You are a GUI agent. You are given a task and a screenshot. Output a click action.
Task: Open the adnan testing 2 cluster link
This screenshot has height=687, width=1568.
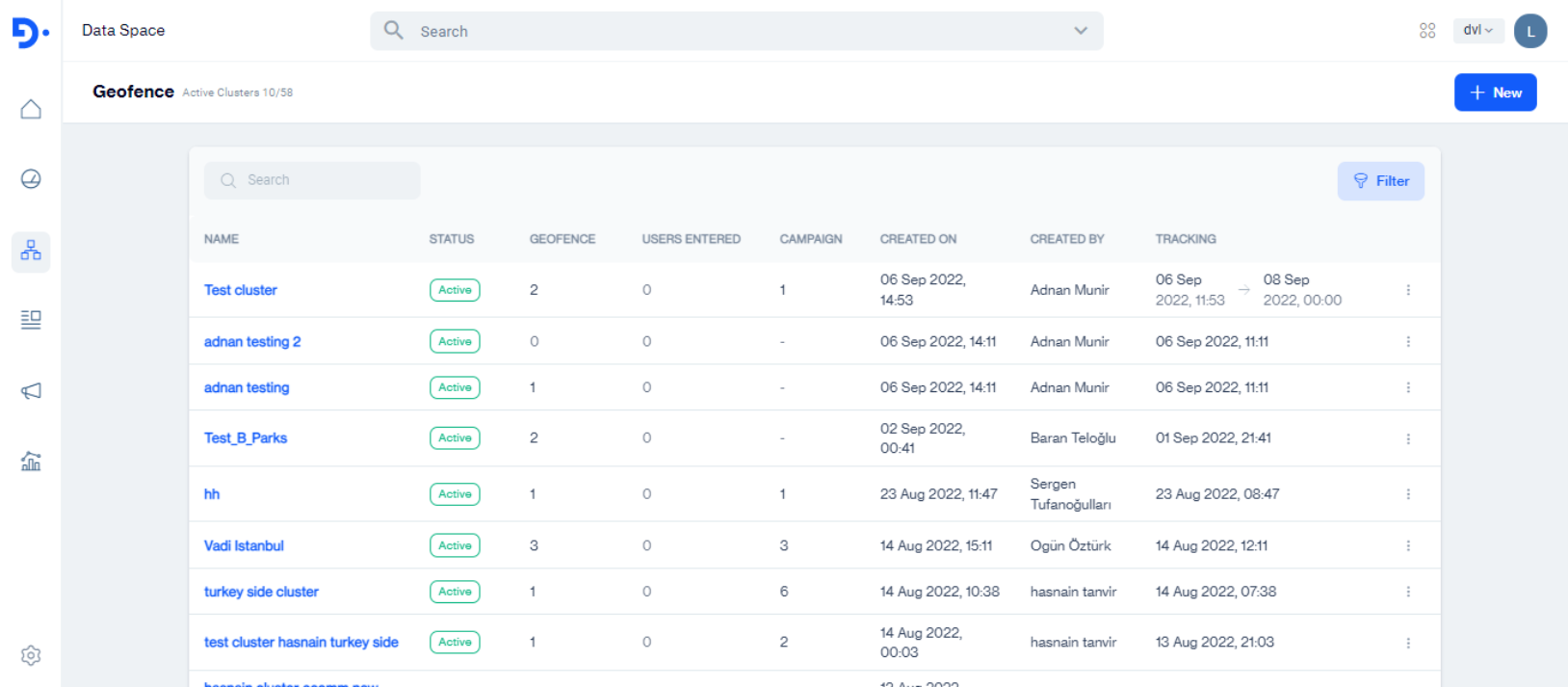click(252, 342)
